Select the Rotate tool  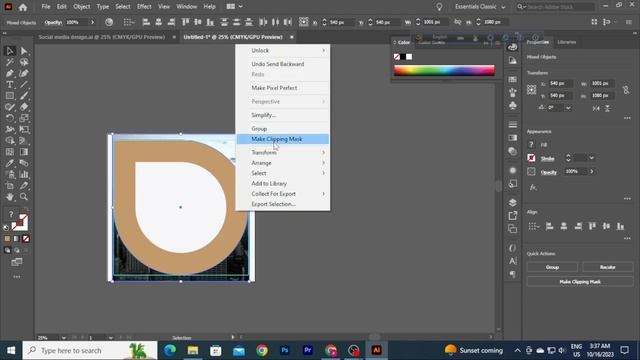(10, 118)
